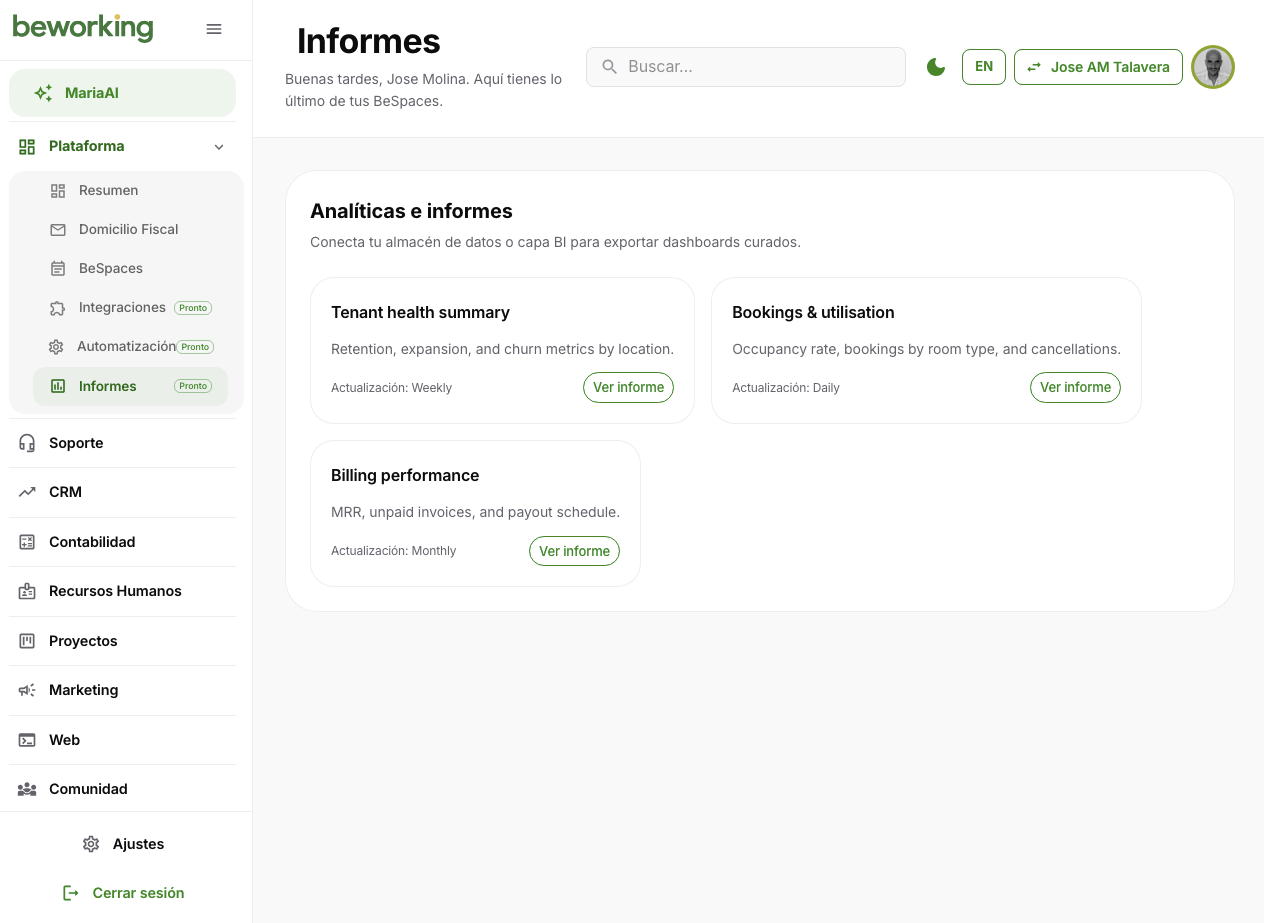Open the Jose AM Talavera account switcher
The image size is (1264, 923).
pos(1098,67)
